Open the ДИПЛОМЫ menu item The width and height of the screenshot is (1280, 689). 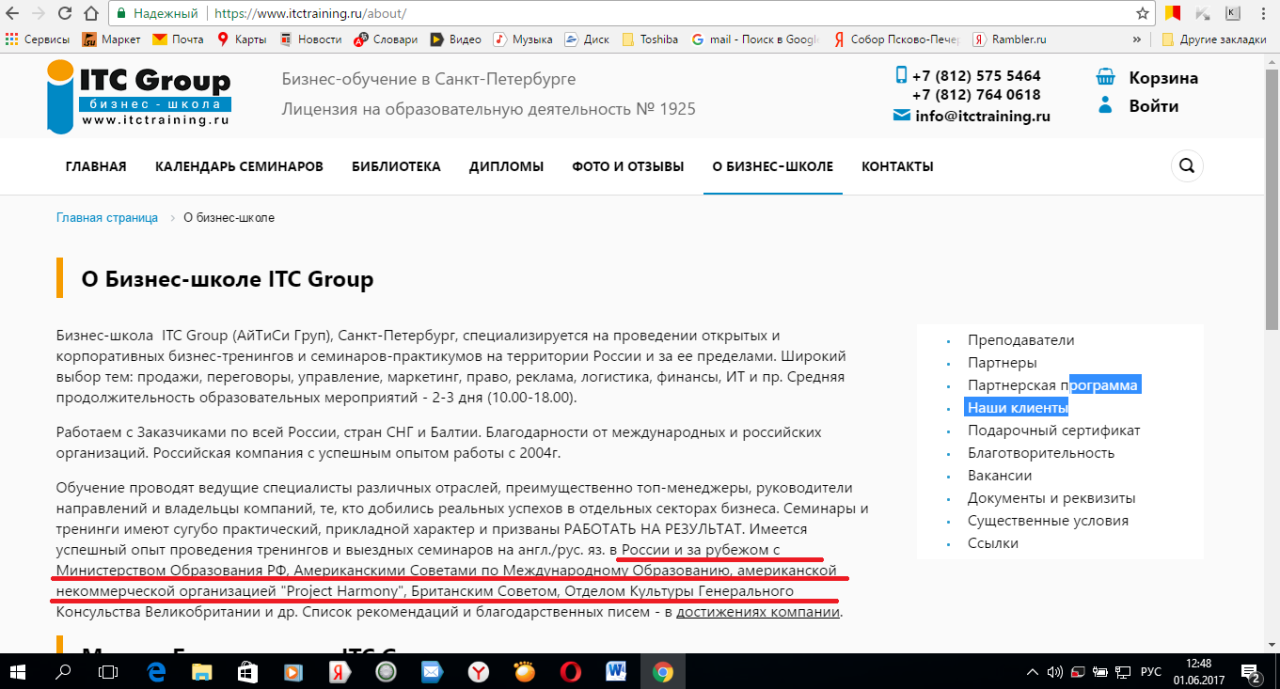506,166
